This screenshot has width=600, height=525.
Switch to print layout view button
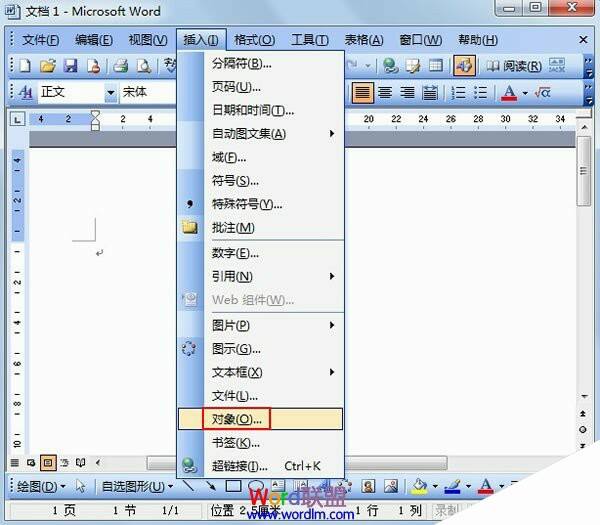(x=48, y=463)
